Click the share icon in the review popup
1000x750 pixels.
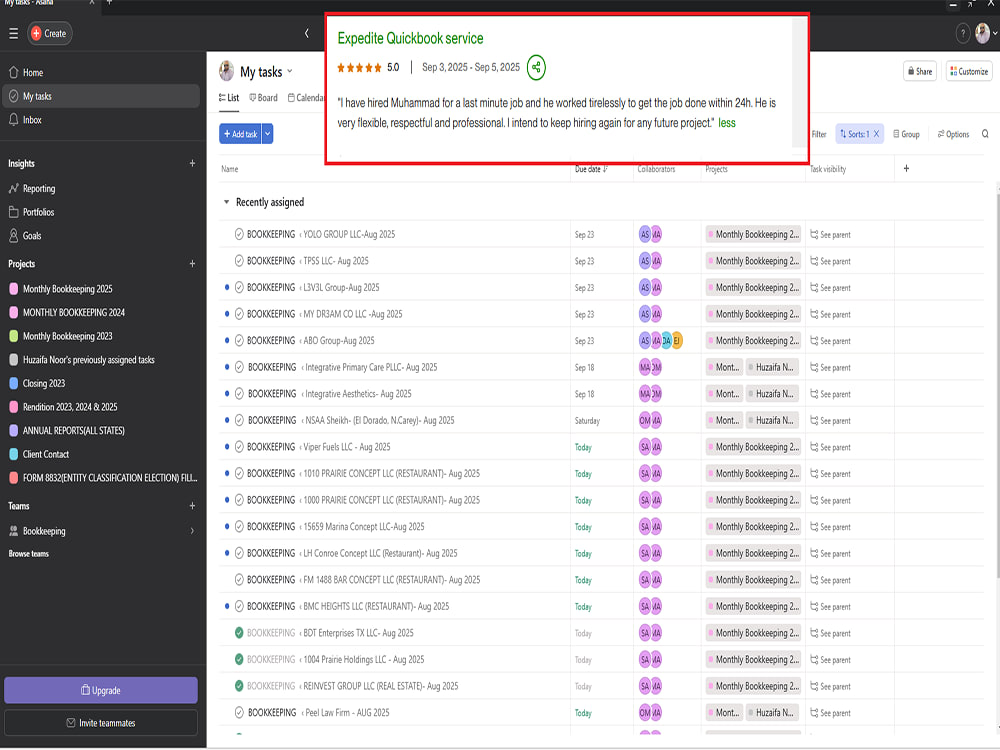point(536,68)
